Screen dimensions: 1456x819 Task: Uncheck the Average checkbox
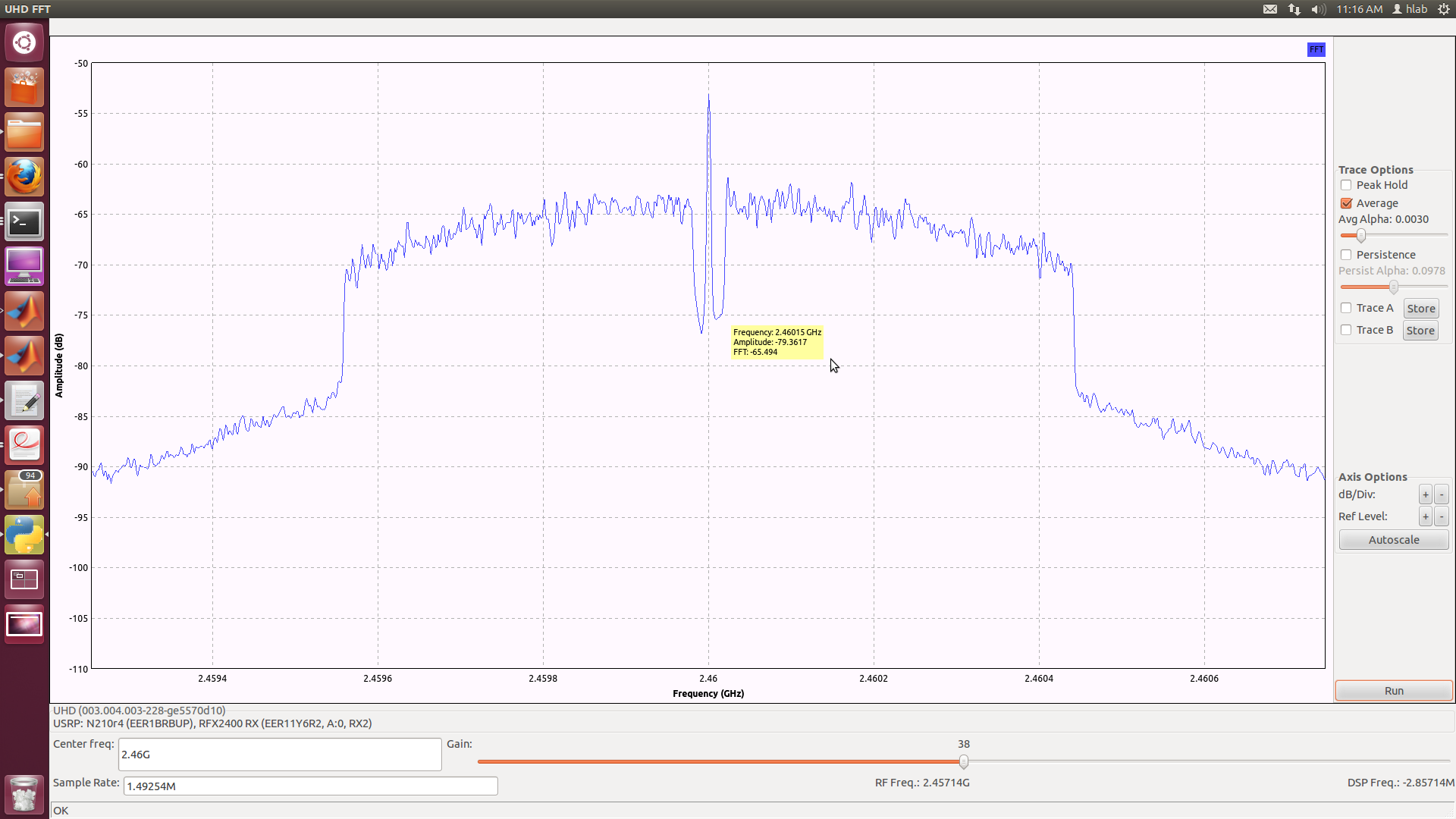[x=1346, y=203]
